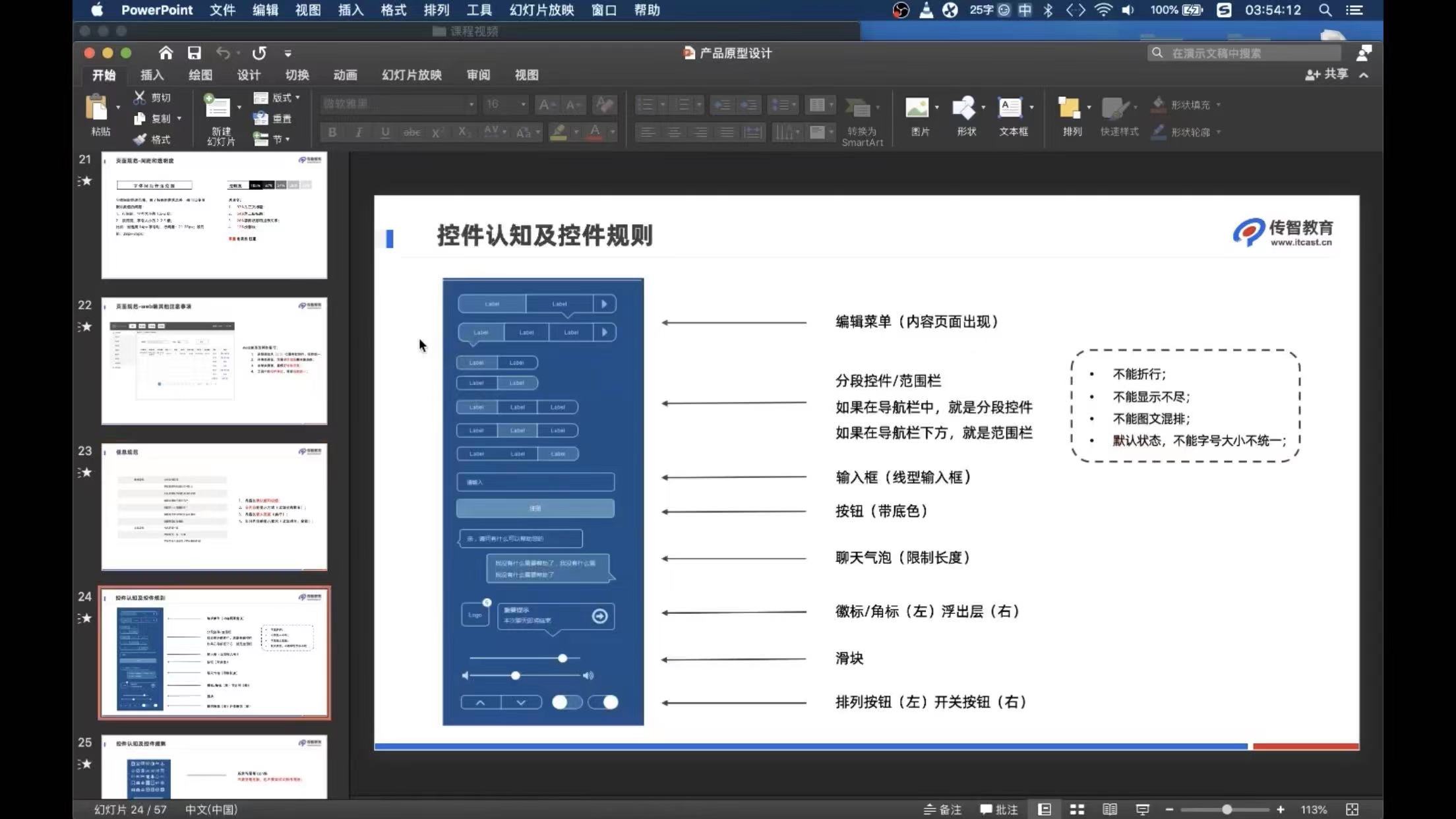The image size is (1456, 819).
Task: Select slide 22 thumbnail
Action: pos(214,361)
